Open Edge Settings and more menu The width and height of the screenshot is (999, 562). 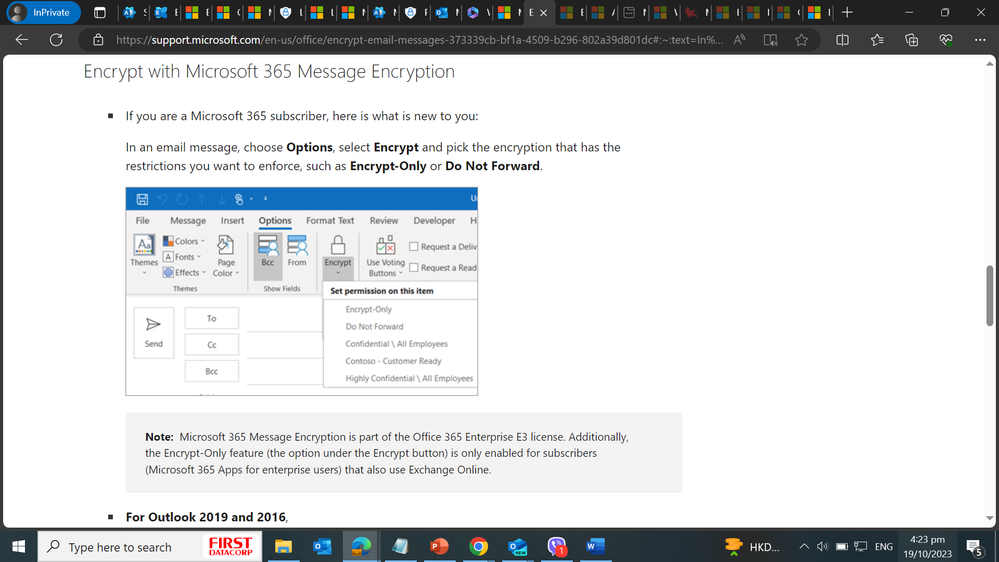[980, 40]
